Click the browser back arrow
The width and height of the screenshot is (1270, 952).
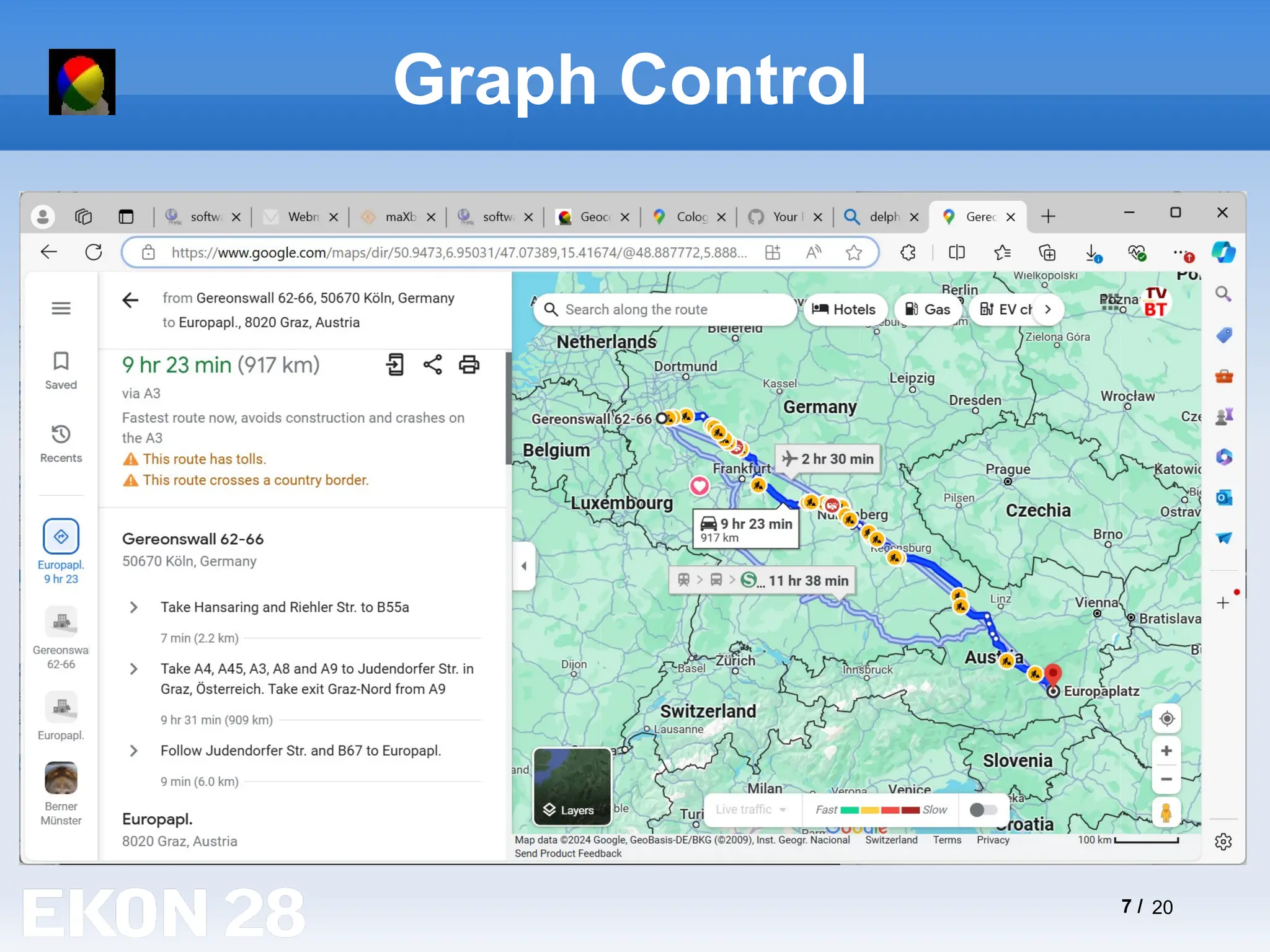coord(48,252)
